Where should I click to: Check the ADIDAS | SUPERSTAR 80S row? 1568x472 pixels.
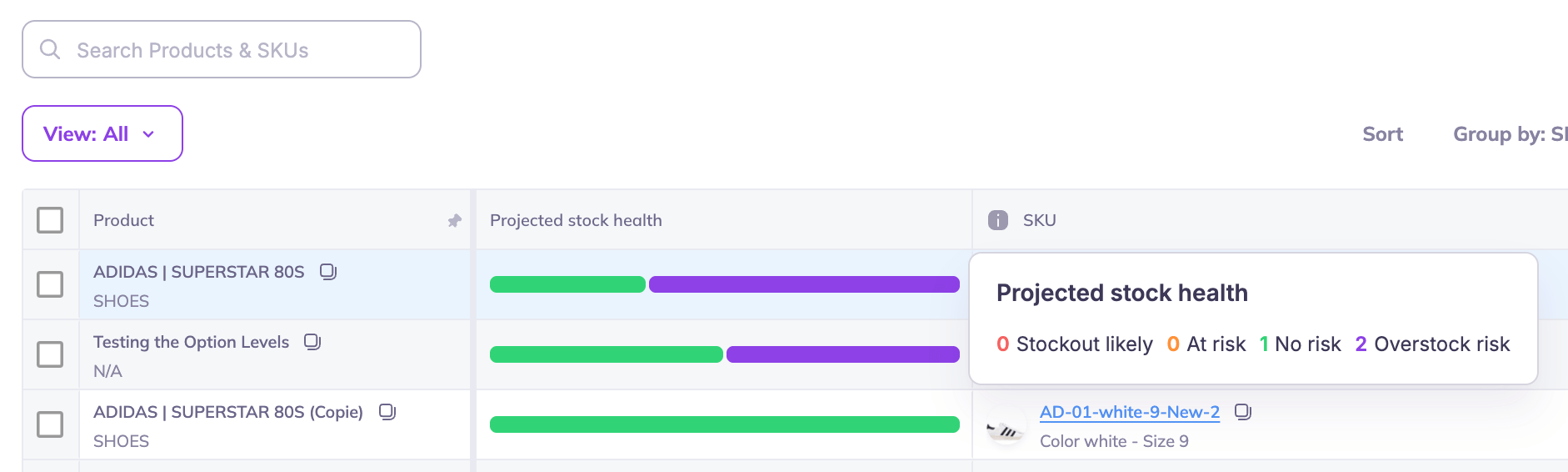pyautogui.click(x=50, y=284)
